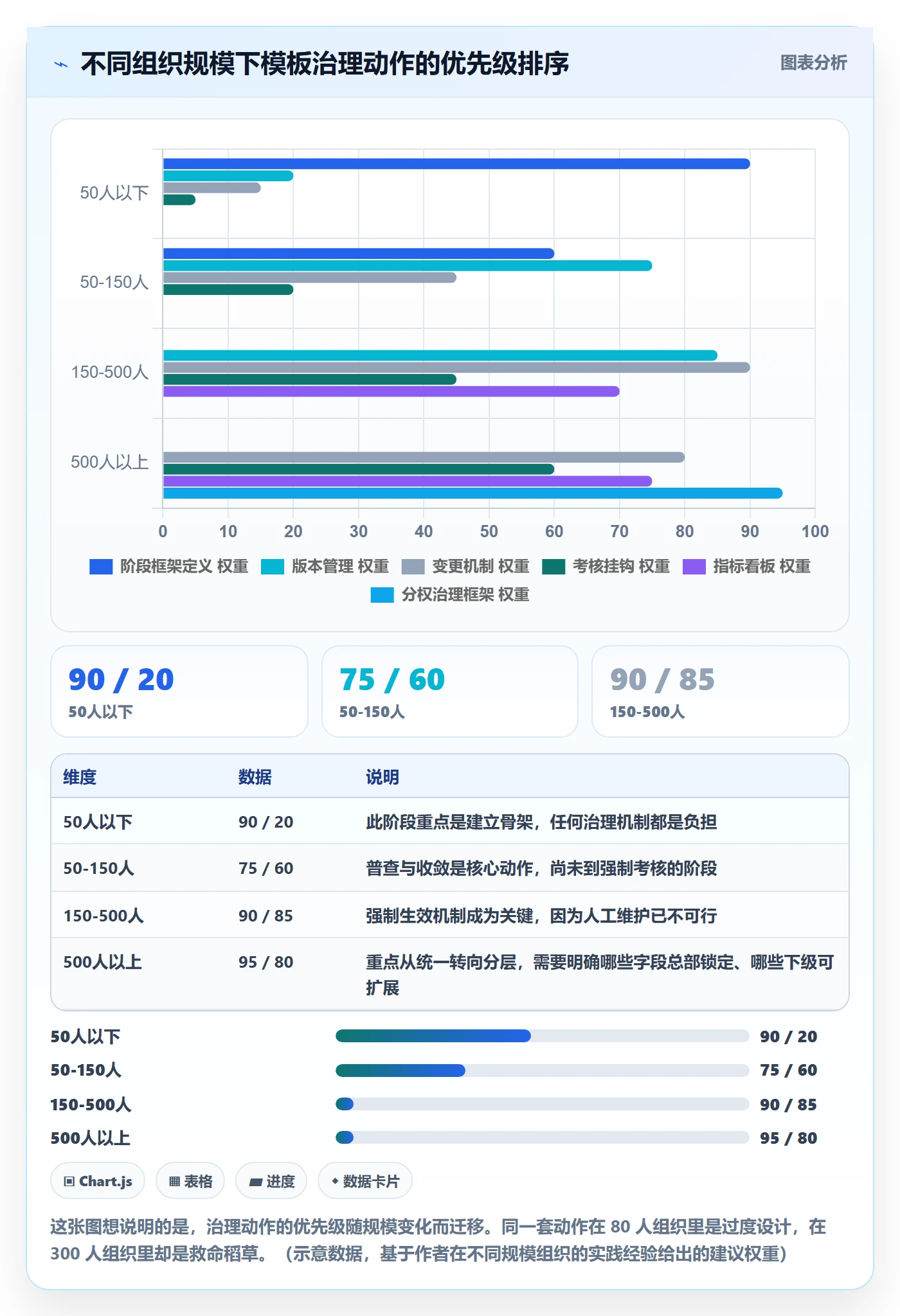Toggle 考核挂钩 权重 legend swatch

pos(553,566)
